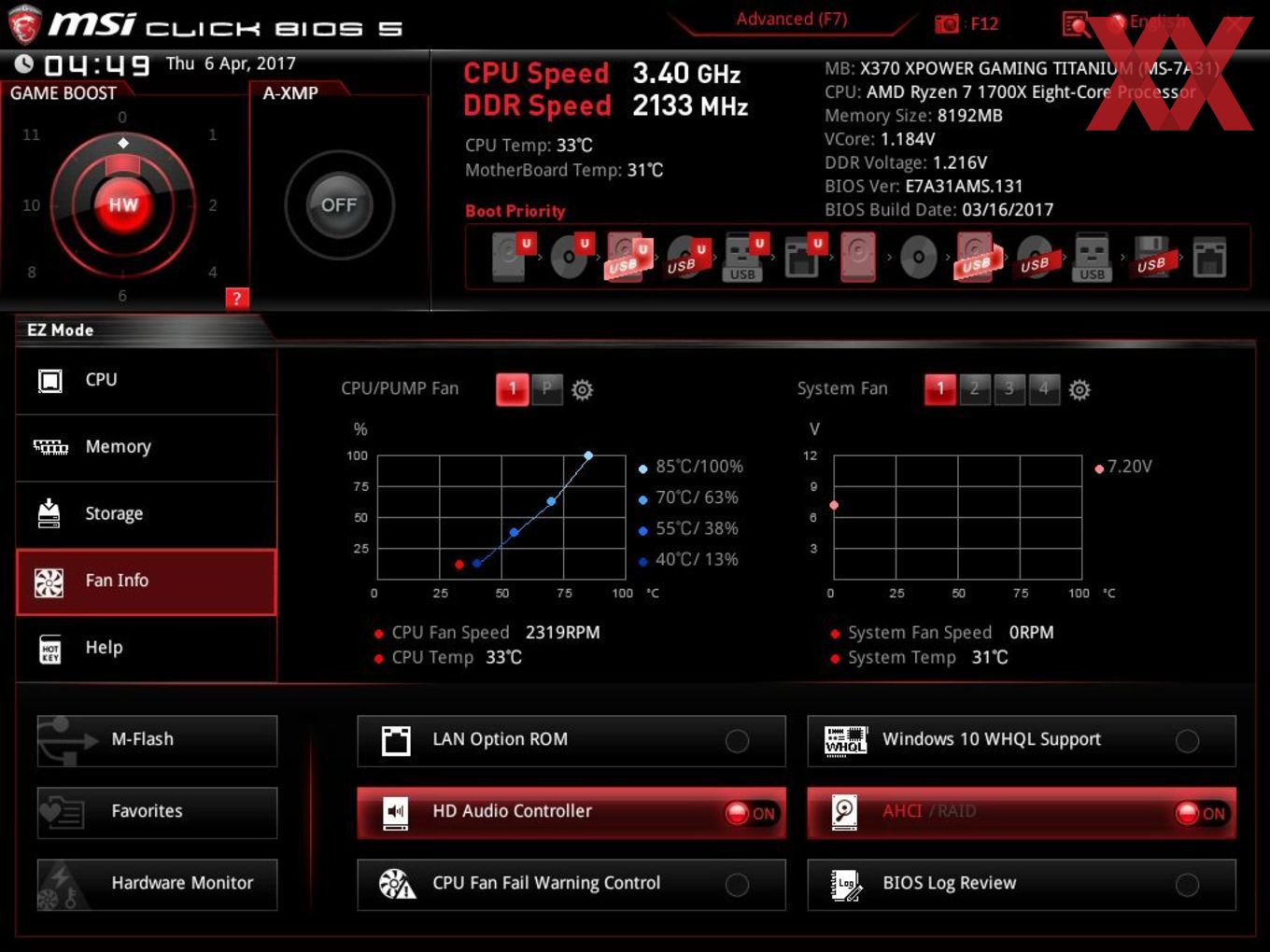Set Game Boost dial to stage 10
The width and height of the screenshot is (1270, 952).
32,205
